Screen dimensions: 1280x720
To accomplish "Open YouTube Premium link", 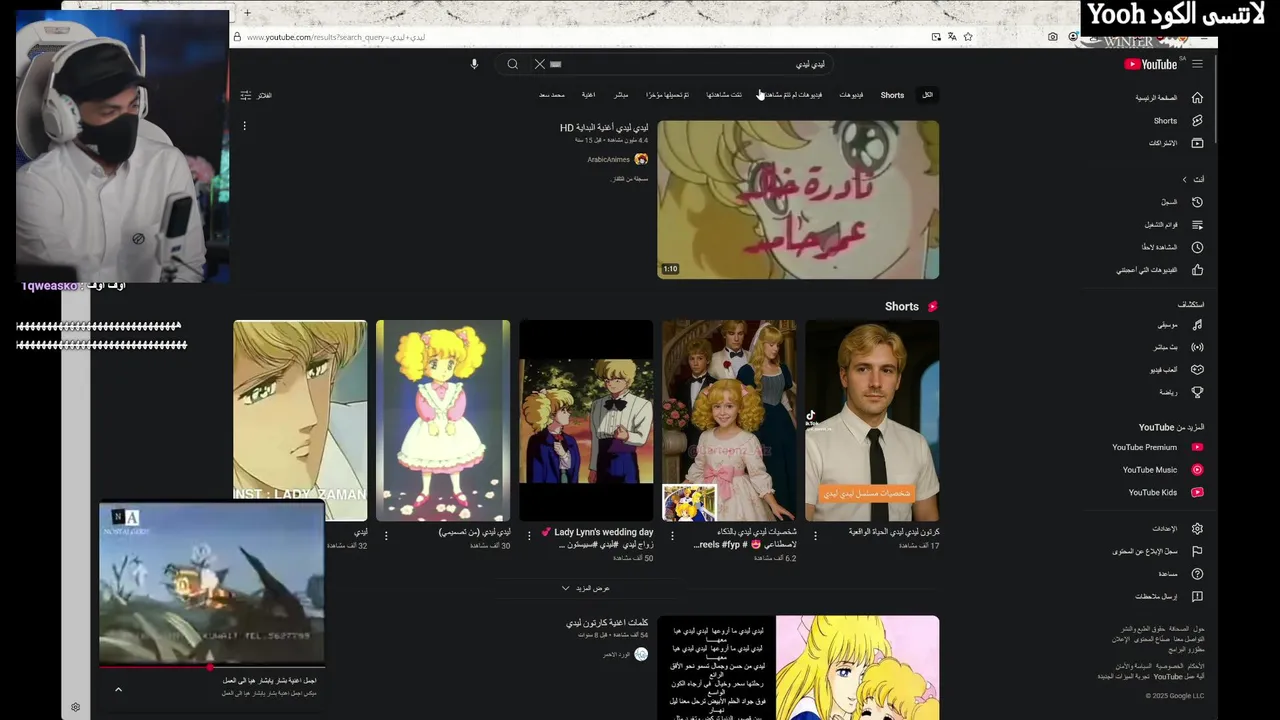I will click(x=1157, y=447).
